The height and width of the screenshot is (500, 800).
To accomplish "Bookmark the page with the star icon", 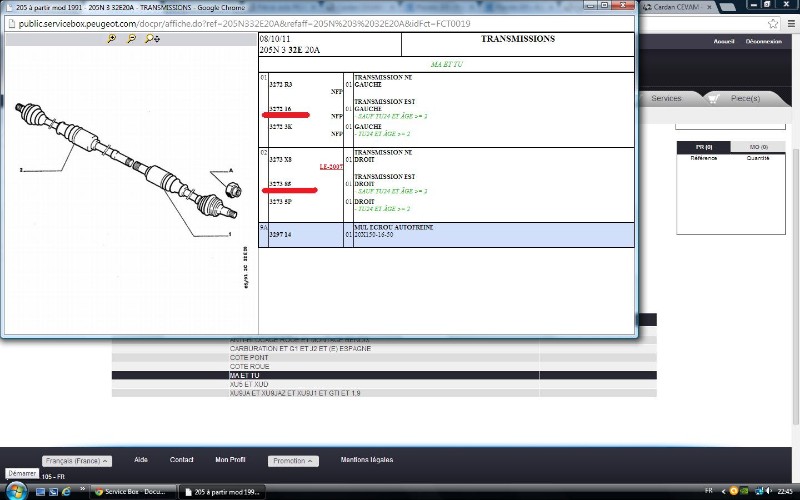I will tap(773, 23).
